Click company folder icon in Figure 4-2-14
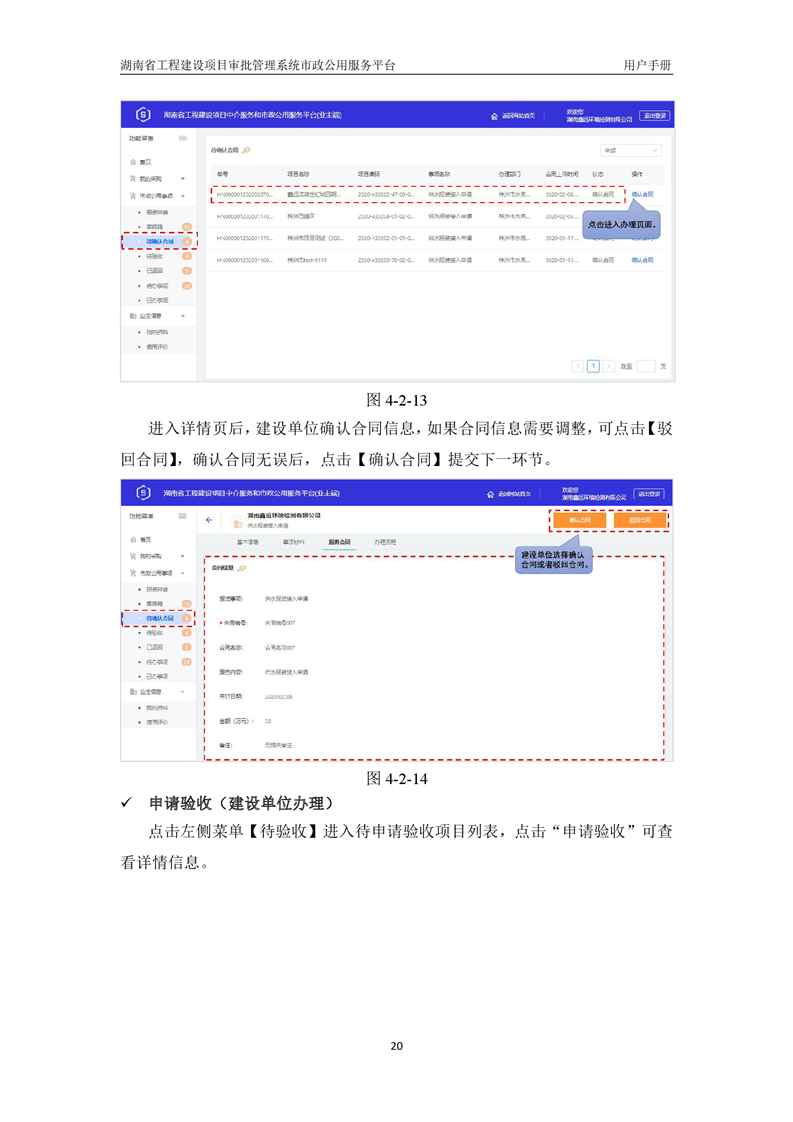 (x=238, y=522)
